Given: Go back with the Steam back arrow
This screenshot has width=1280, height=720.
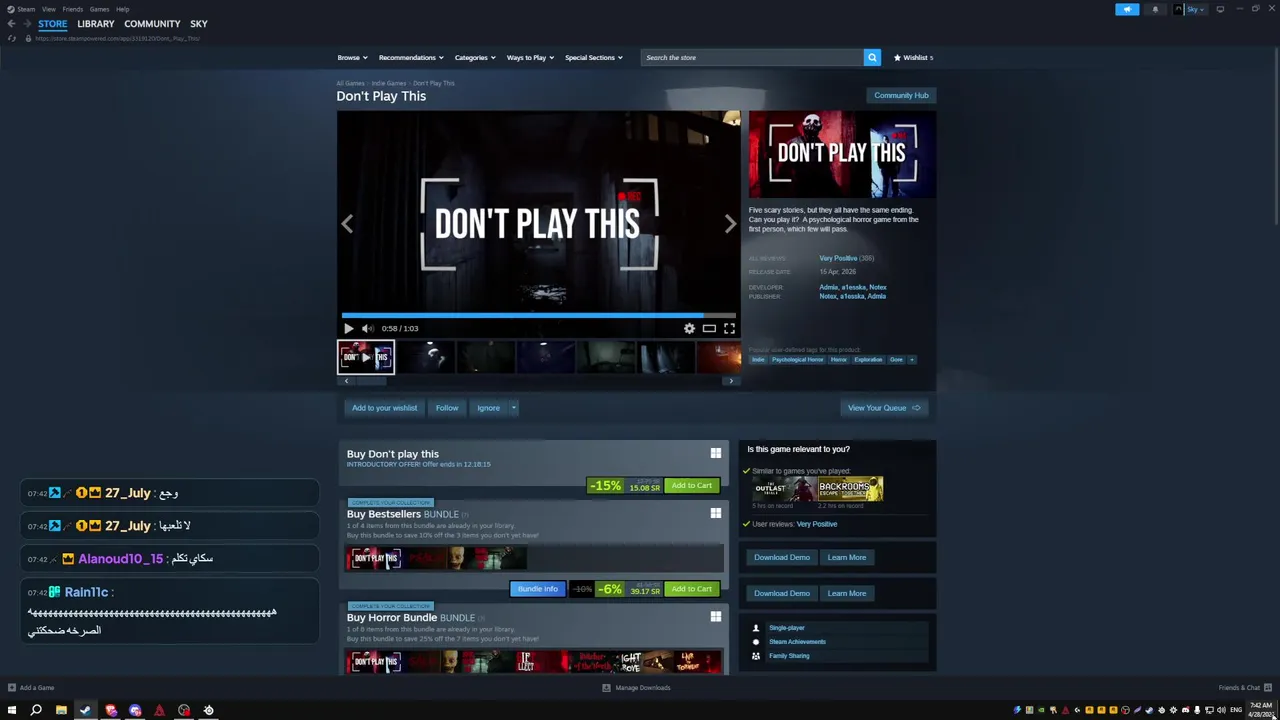Looking at the screenshot, I should tap(11, 24).
